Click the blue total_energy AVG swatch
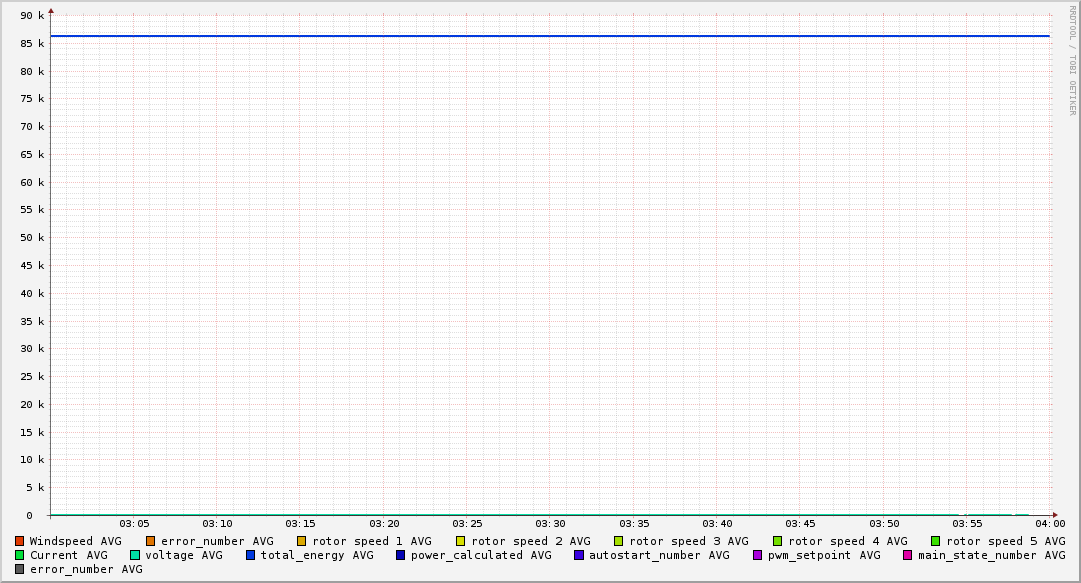Viewport: 1081px width, 583px height. click(251, 555)
